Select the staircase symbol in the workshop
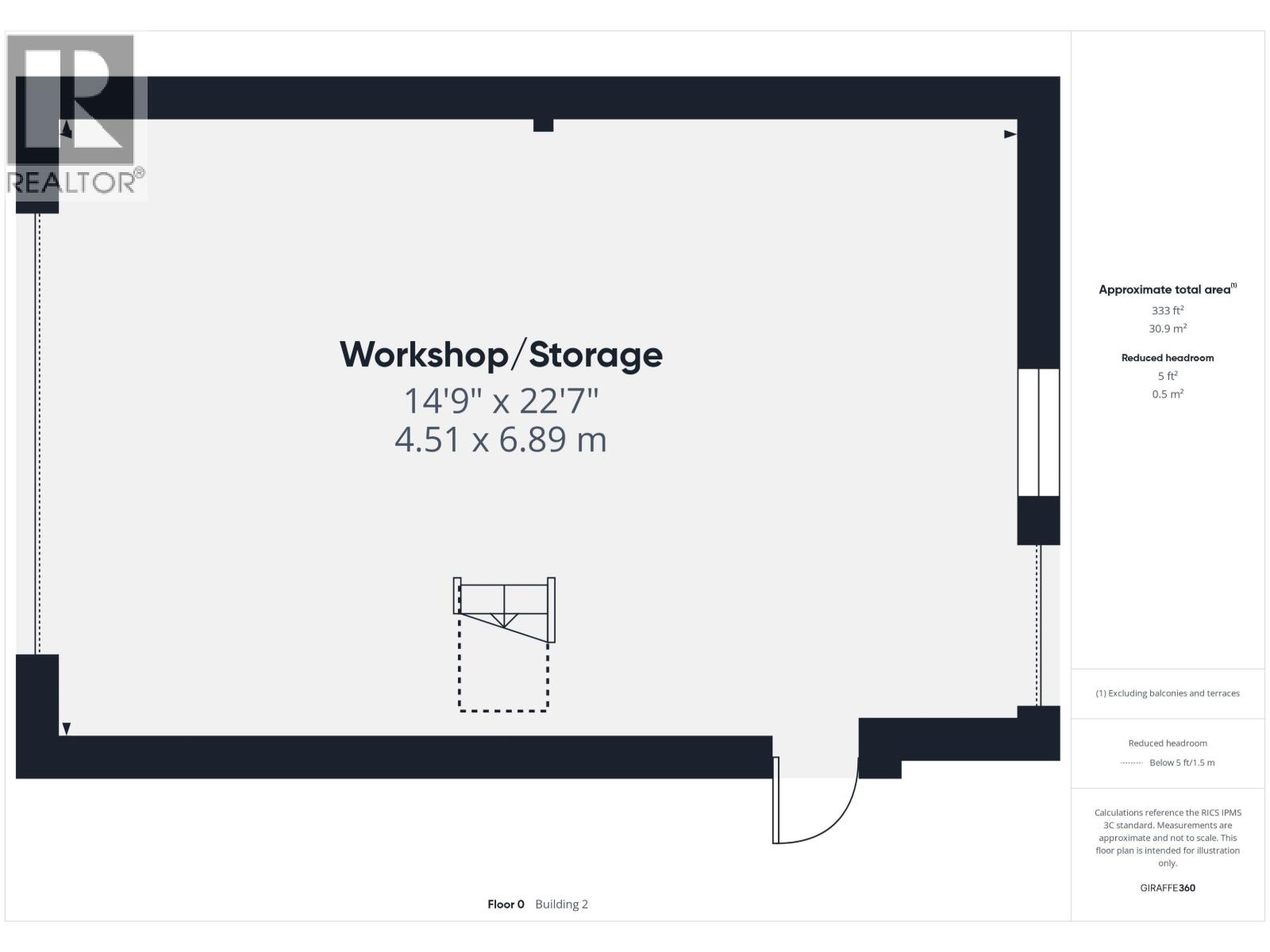1270x952 pixels. coord(504,608)
